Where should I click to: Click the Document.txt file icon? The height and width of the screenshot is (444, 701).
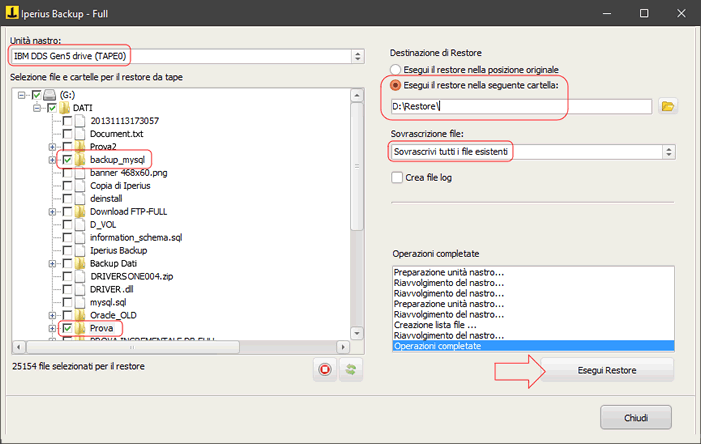point(81,133)
